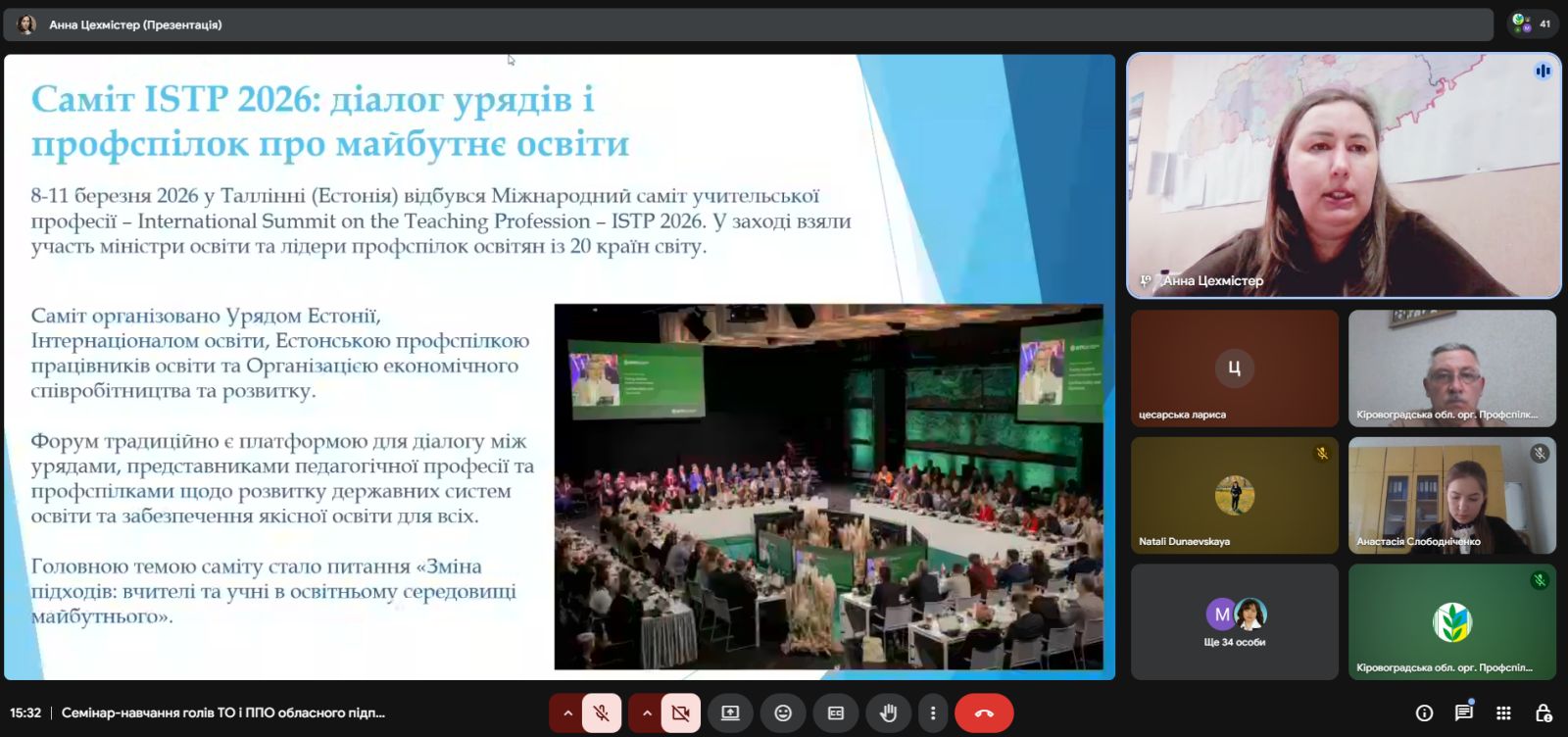Leave the call with red hang-up button

pyautogui.click(x=984, y=713)
